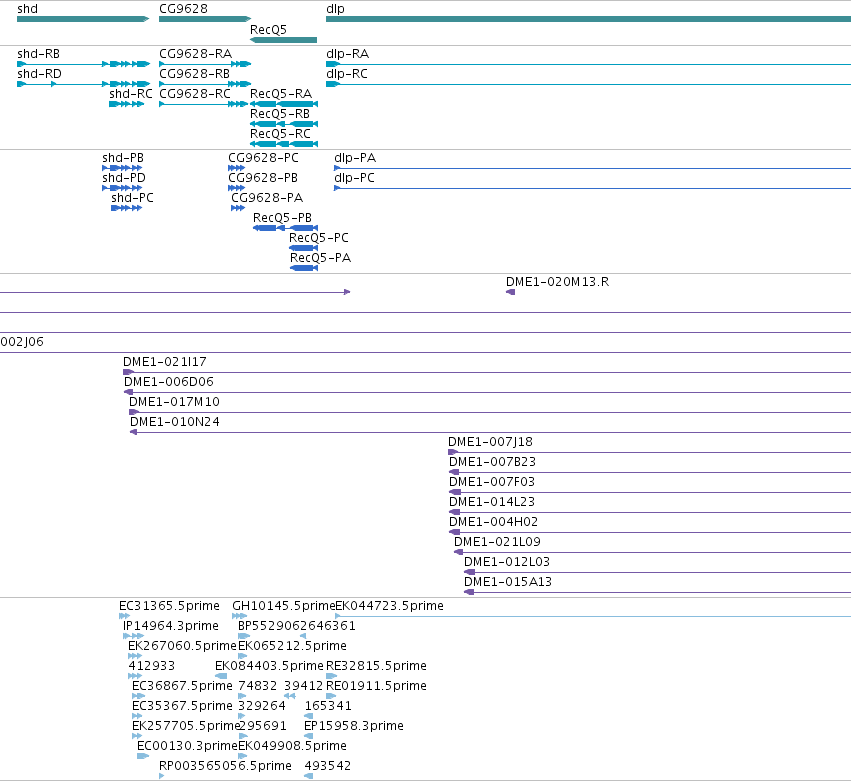
Task: Select the RecQ5-RB transcript
Action: (x=284, y=124)
